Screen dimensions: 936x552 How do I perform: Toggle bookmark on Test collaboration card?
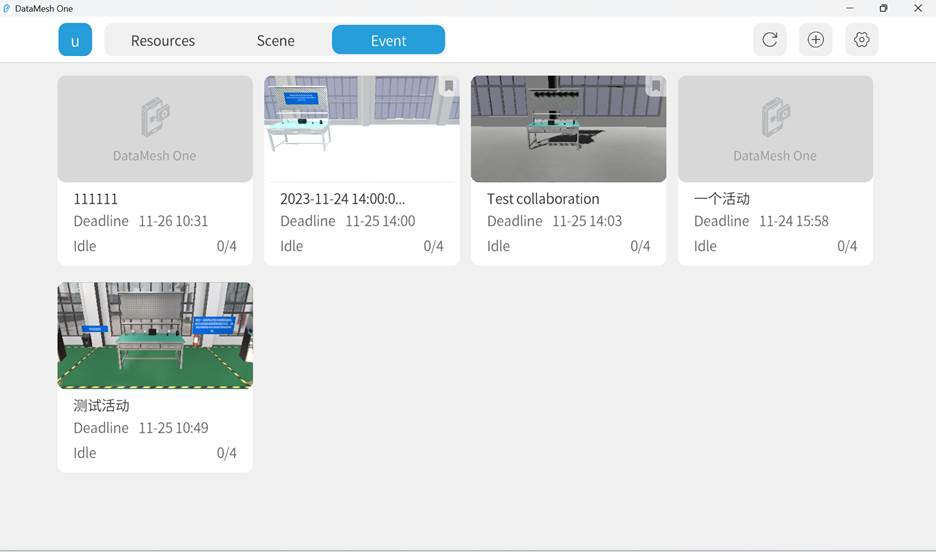[x=655, y=87]
